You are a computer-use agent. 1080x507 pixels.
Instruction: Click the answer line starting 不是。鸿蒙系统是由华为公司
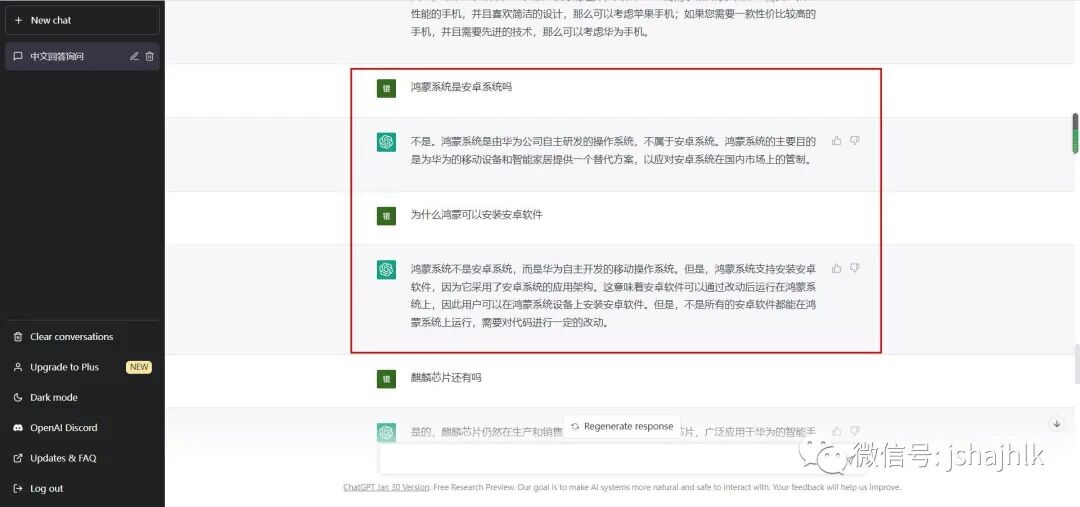613,141
